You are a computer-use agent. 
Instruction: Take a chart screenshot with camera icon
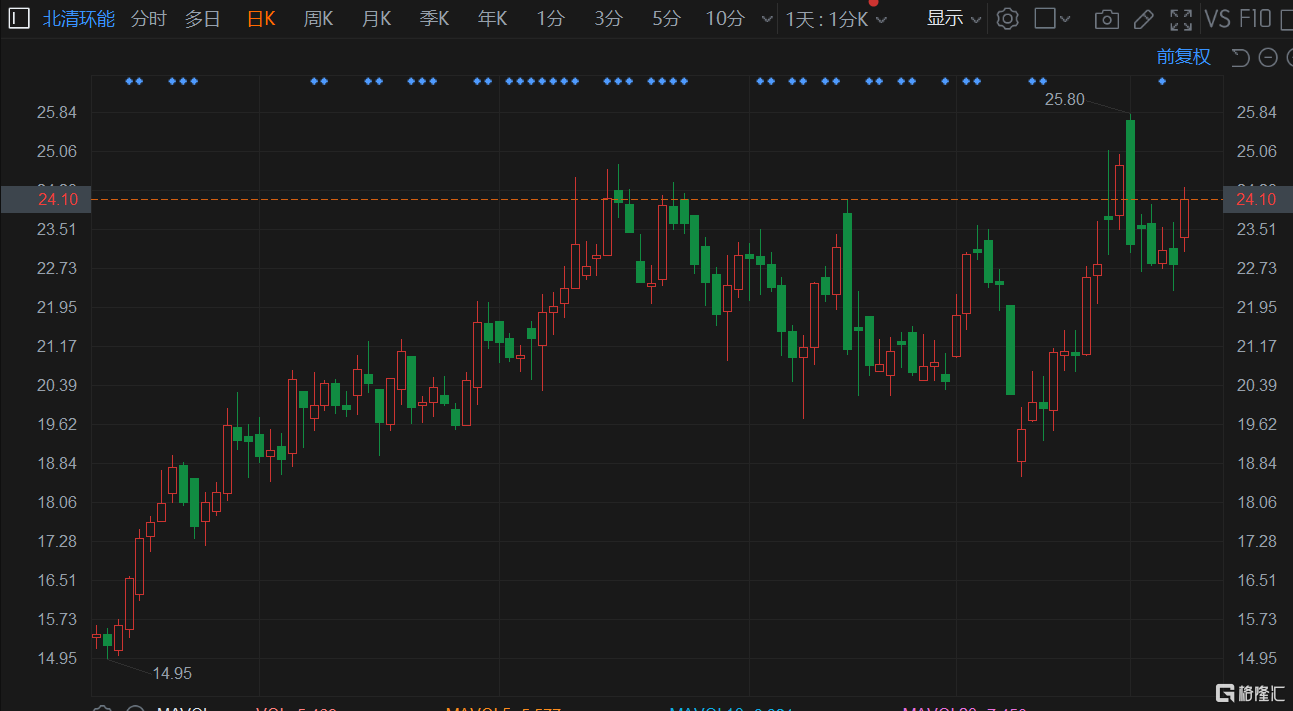pyautogui.click(x=1106, y=19)
